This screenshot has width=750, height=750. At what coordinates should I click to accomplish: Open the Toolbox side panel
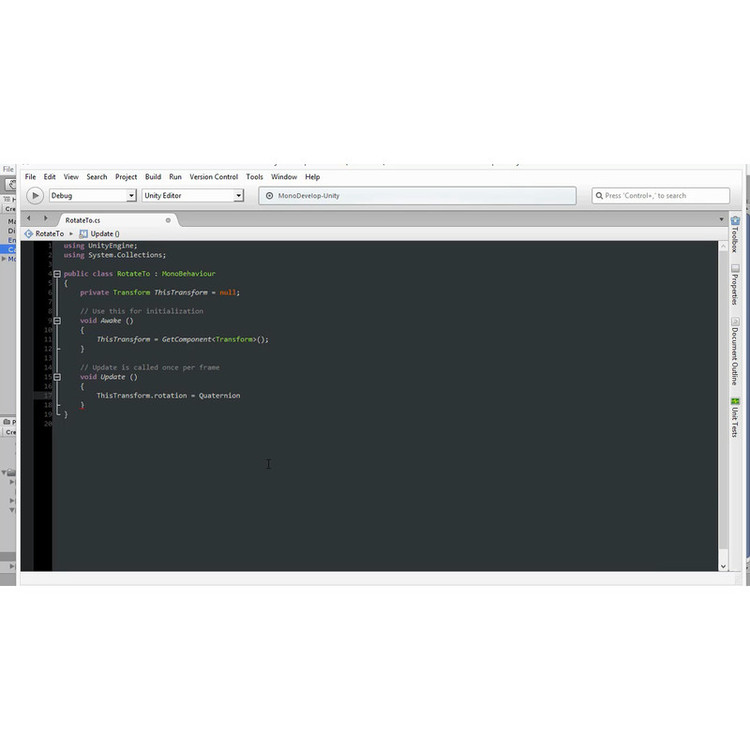click(734, 234)
